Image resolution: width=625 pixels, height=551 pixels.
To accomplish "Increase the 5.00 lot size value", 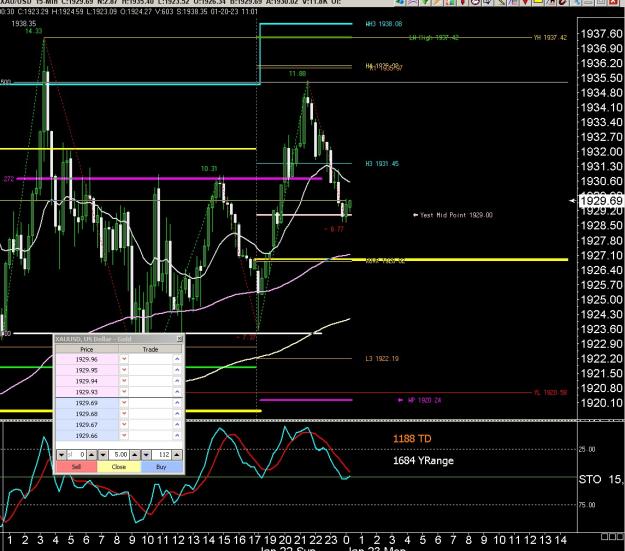I will tap(135, 455).
